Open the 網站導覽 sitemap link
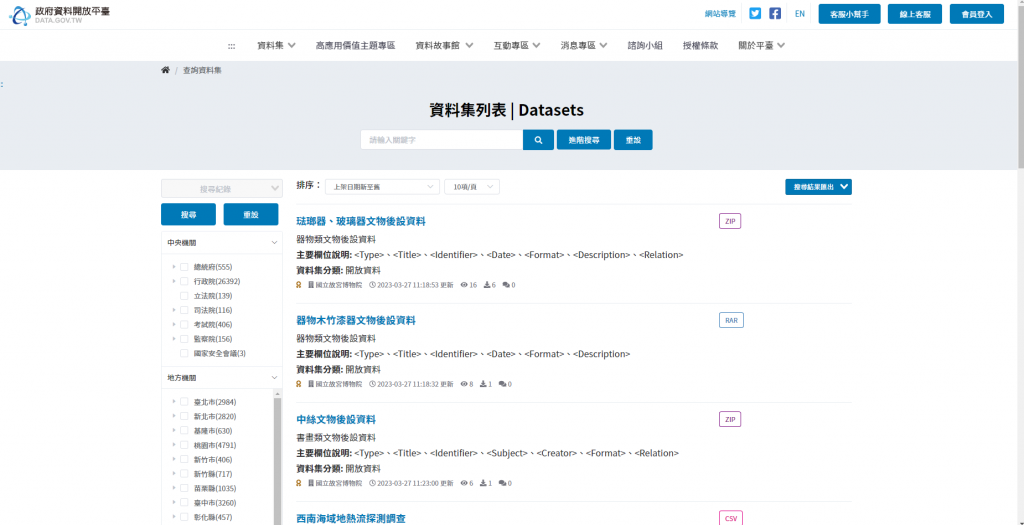Viewport: 1024px width, 525px height. (x=720, y=14)
